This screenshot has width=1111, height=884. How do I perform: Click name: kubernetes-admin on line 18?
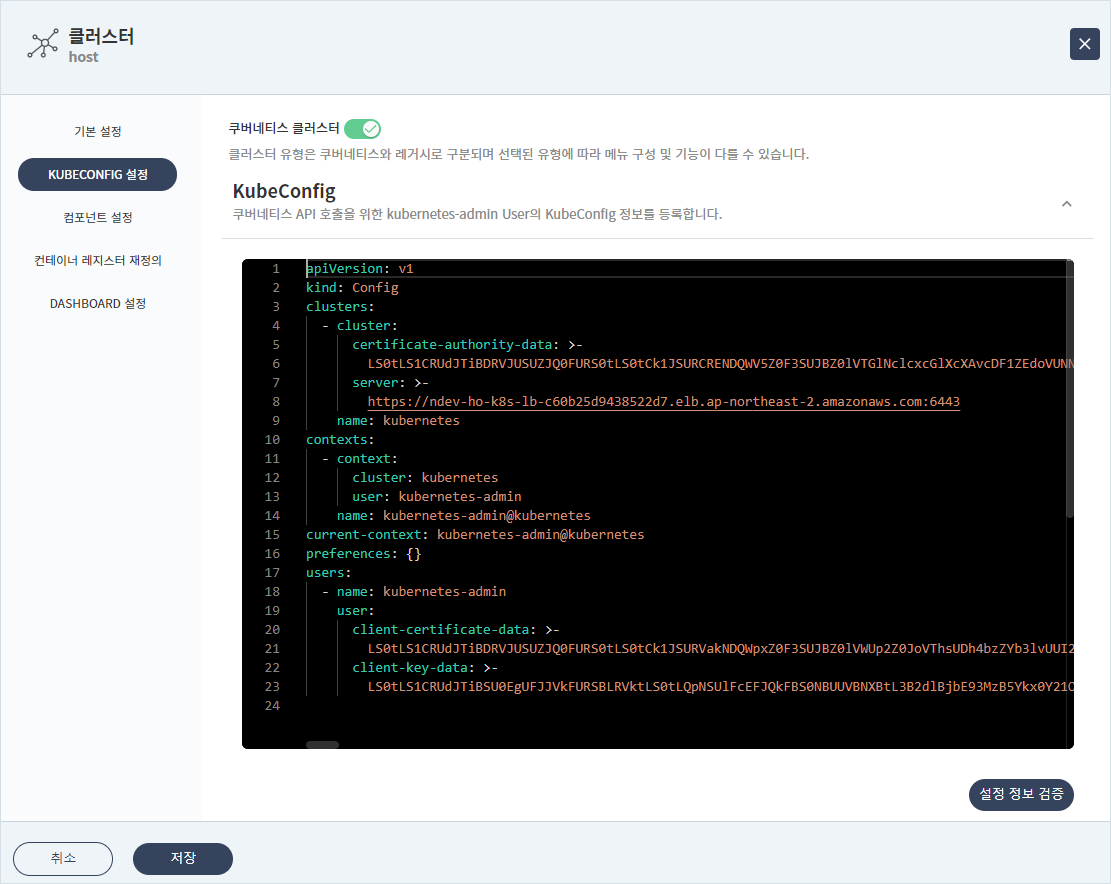click(421, 591)
